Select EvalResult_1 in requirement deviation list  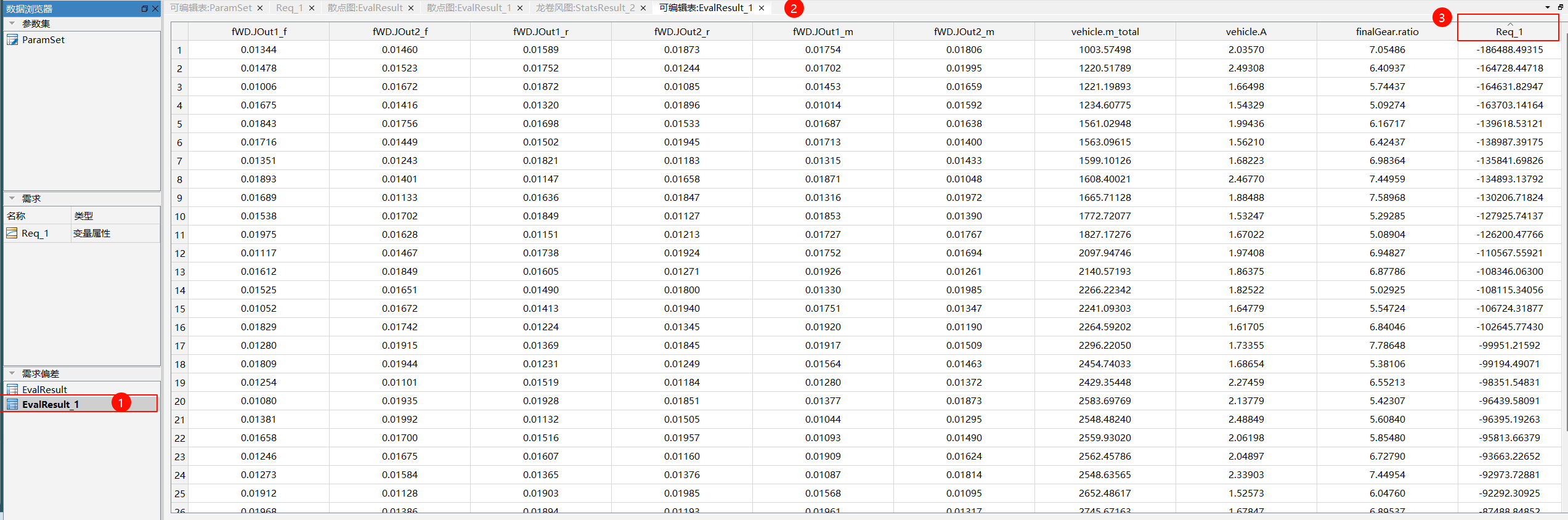51,404
